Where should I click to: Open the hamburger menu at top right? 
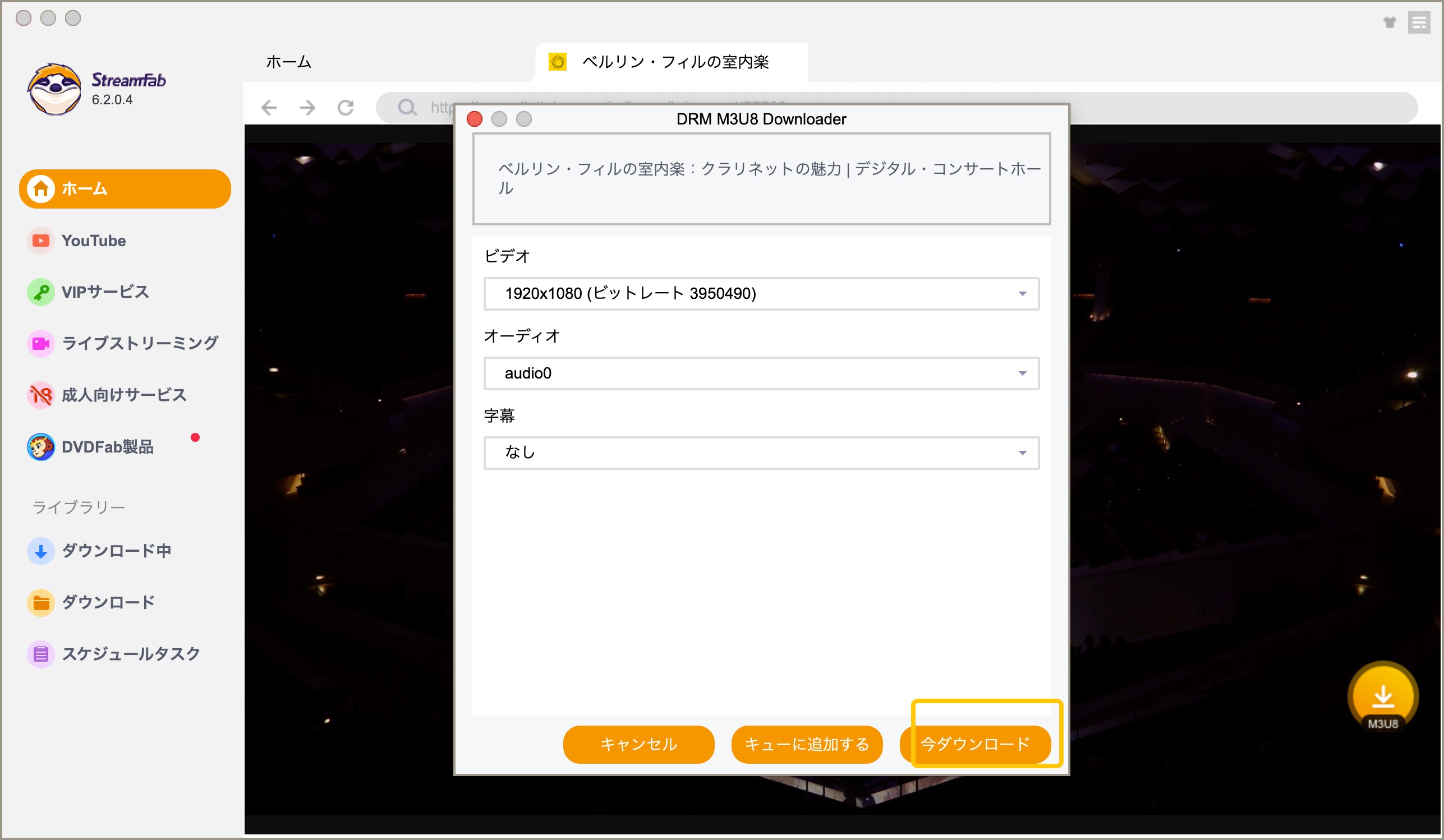click(1419, 22)
